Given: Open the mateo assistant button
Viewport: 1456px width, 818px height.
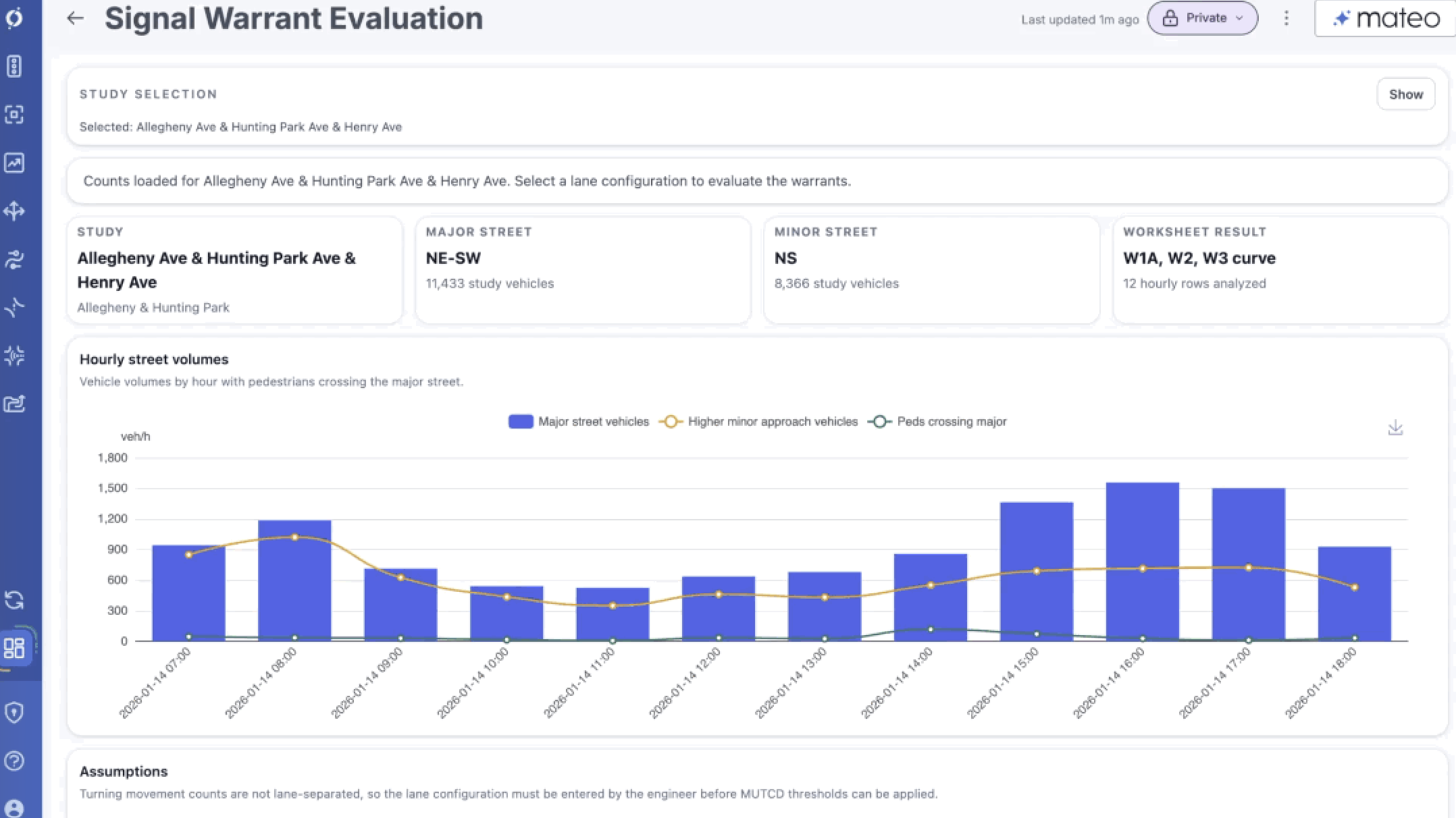Looking at the screenshot, I should pyautogui.click(x=1385, y=18).
